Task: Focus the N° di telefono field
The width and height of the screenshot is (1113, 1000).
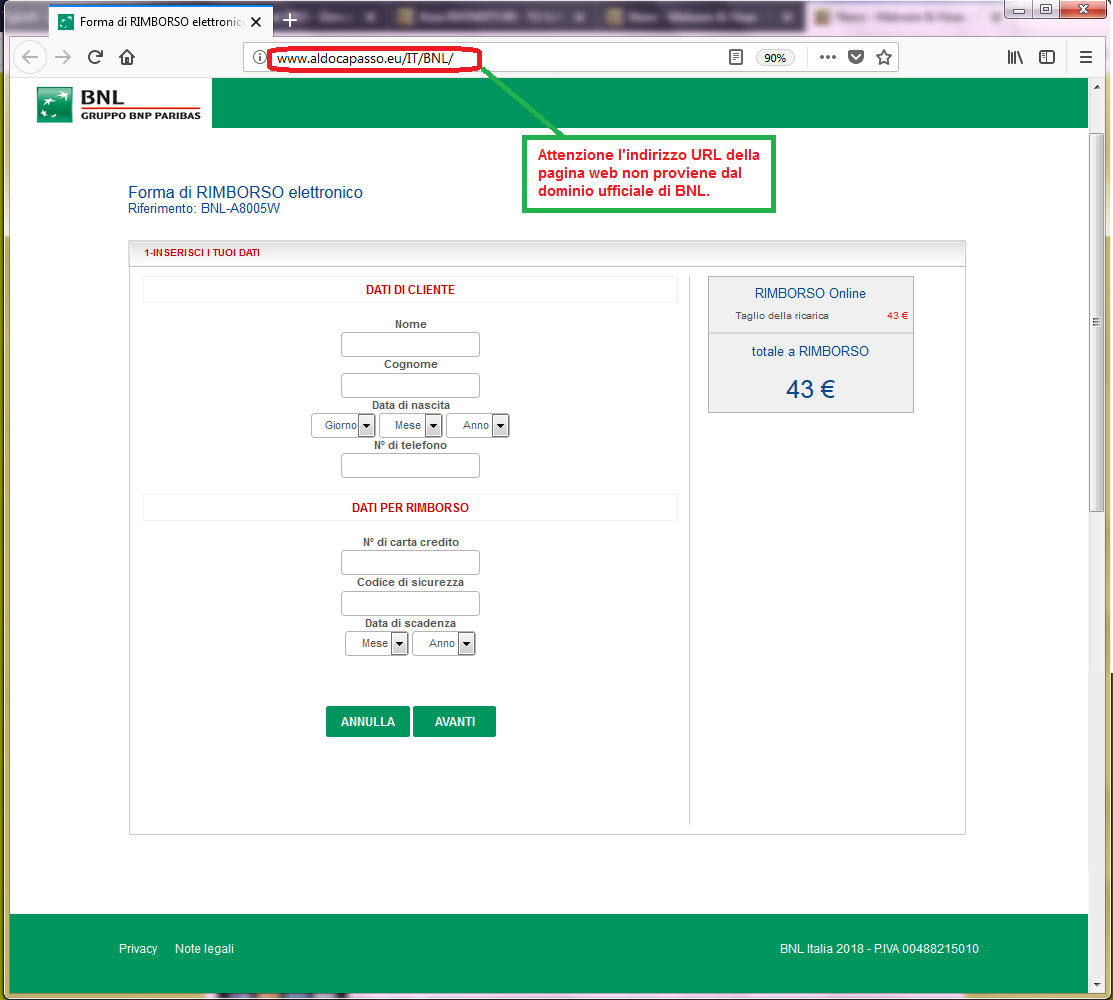Action: (x=410, y=466)
